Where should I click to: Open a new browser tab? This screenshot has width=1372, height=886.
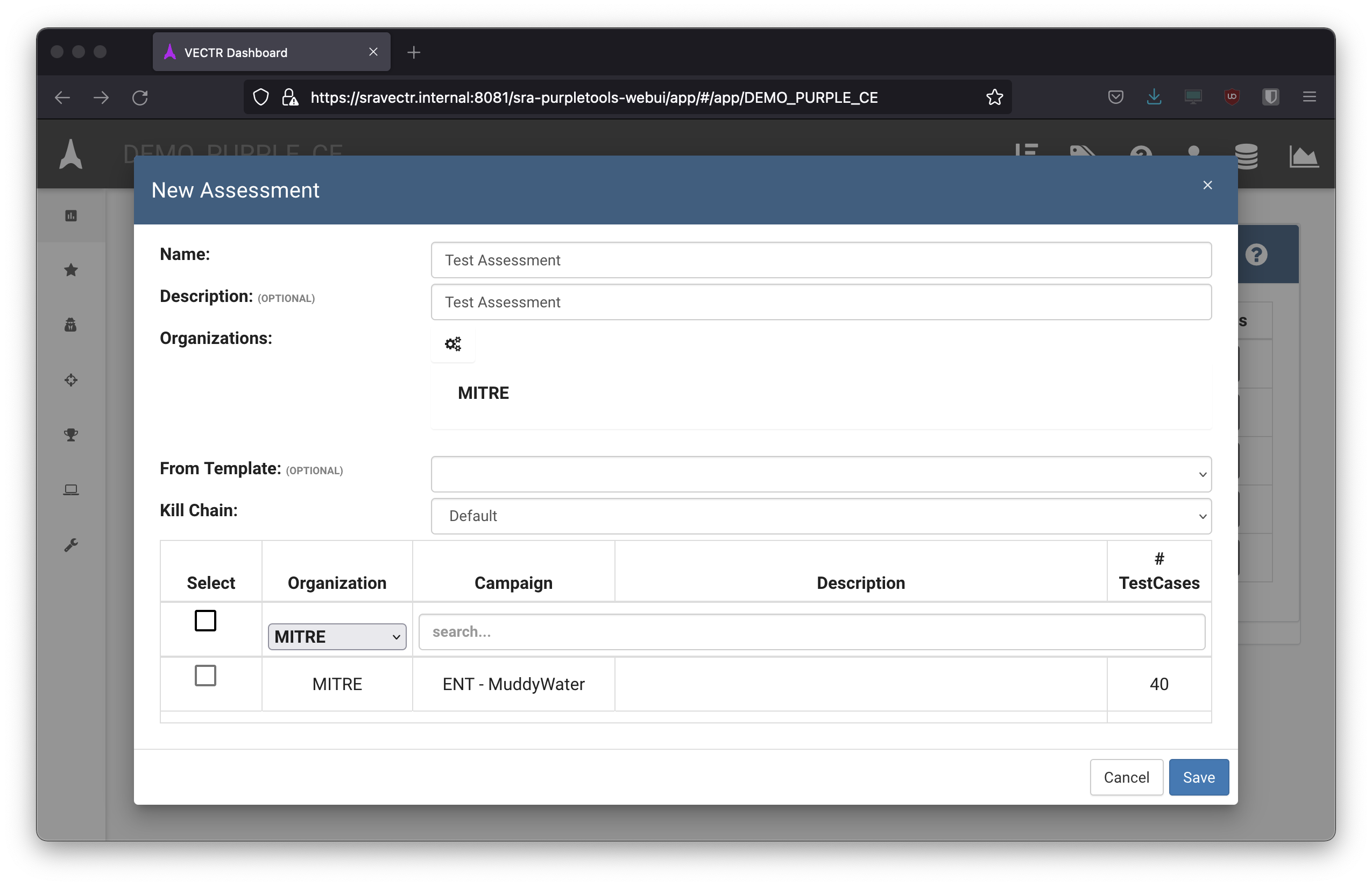coord(413,52)
